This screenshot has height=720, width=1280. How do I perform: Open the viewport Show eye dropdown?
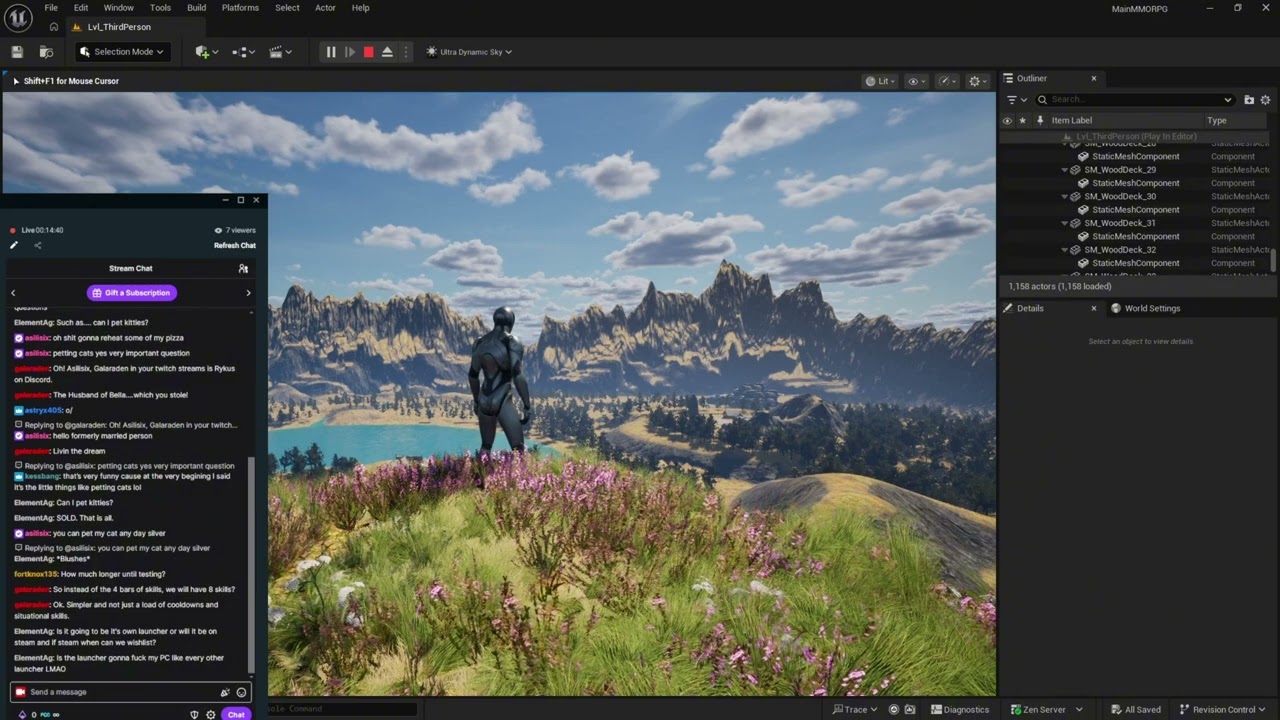pyautogui.click(x=916, y=81)
